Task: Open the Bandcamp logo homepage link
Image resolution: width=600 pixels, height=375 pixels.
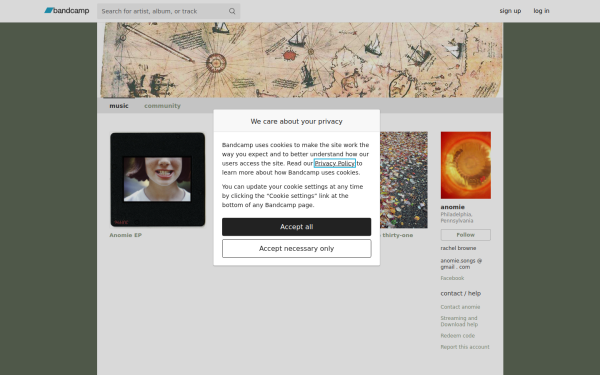Action: pos(67,11)
